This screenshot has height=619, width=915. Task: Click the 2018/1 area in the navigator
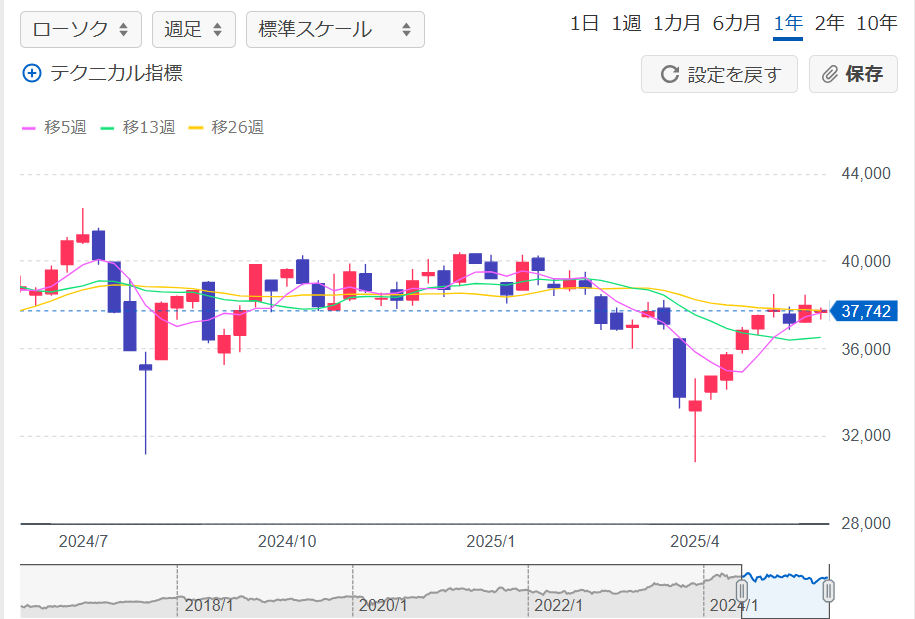point(209,606)
